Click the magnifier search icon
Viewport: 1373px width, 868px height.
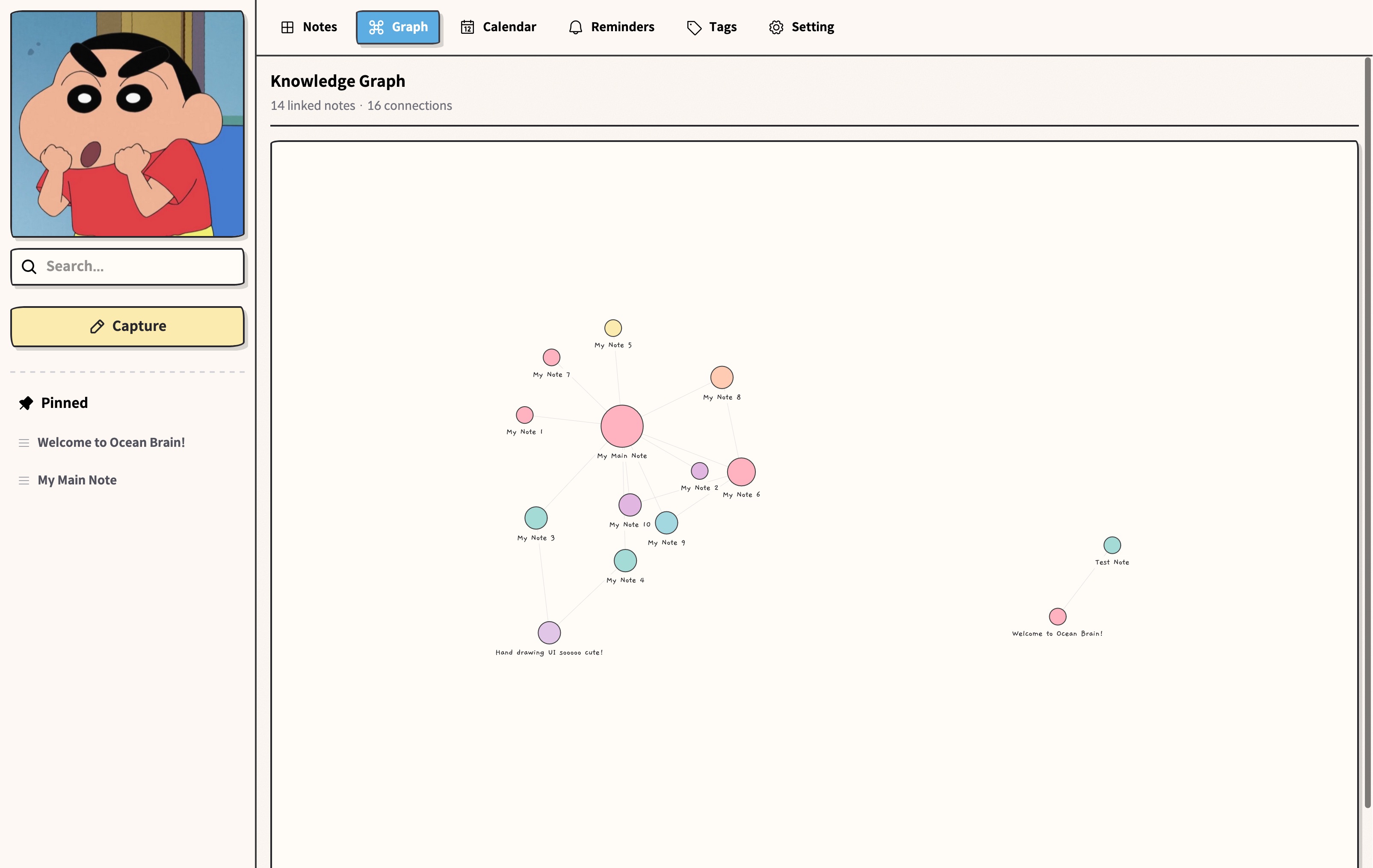(x=29, y=266)
